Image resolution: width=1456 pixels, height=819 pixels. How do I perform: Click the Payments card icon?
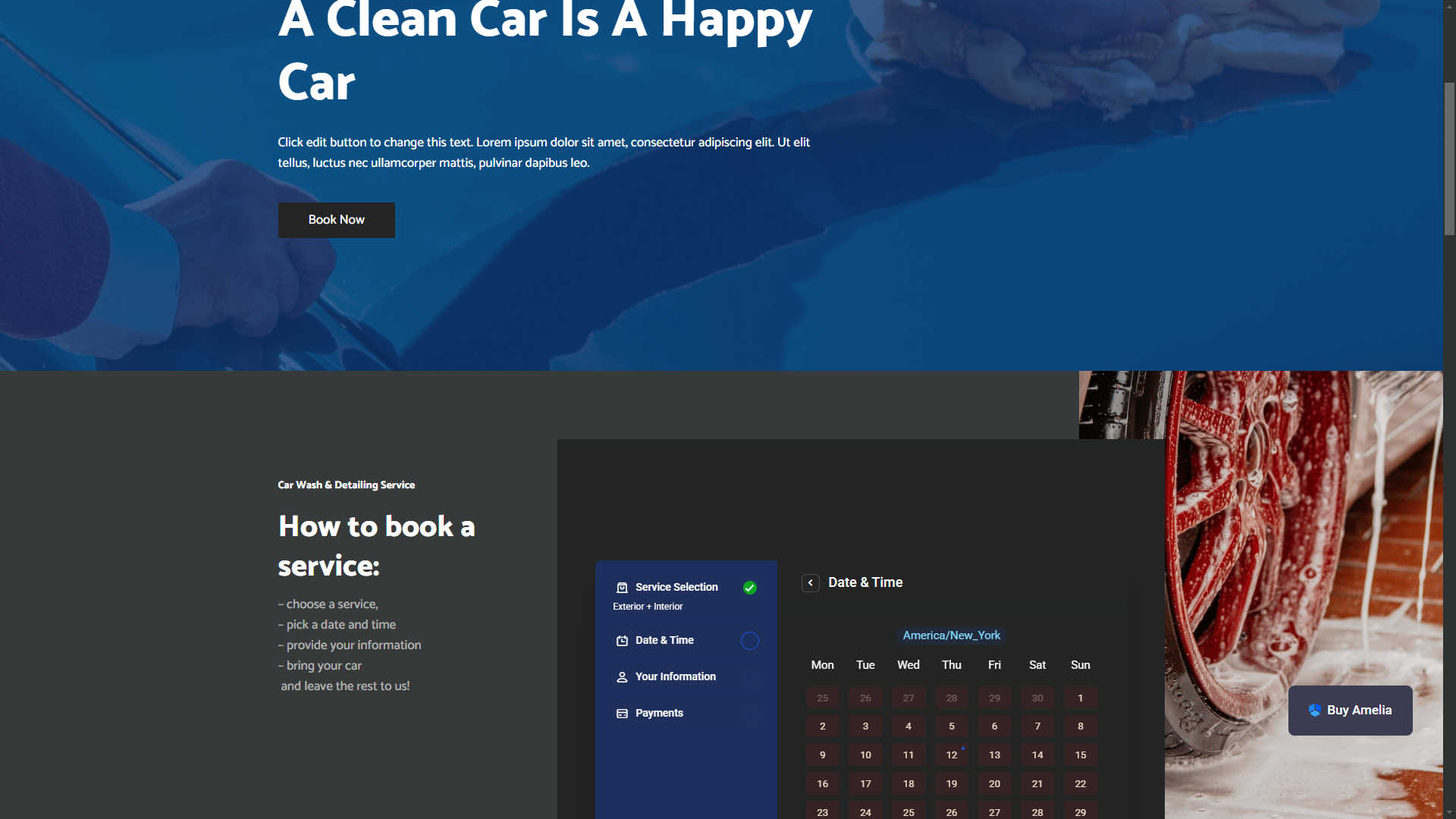(622, 714)
